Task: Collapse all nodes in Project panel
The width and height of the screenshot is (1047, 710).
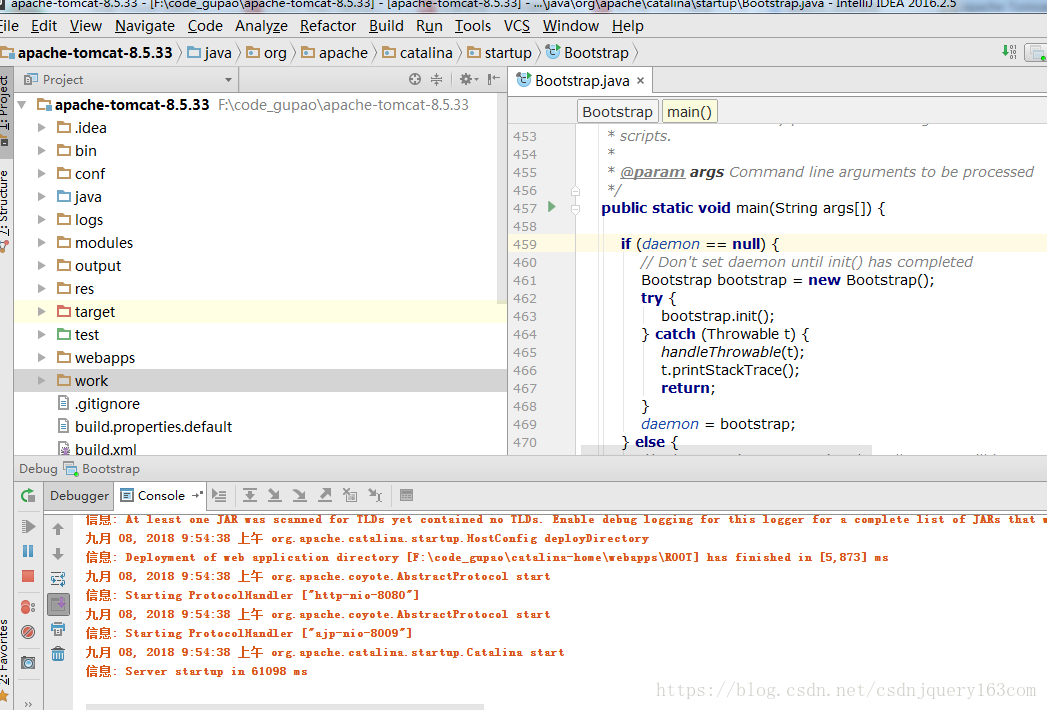Action: 436,79
